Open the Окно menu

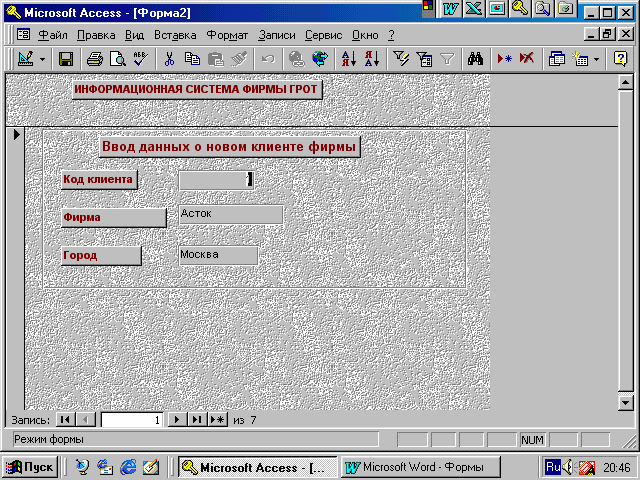365,36
